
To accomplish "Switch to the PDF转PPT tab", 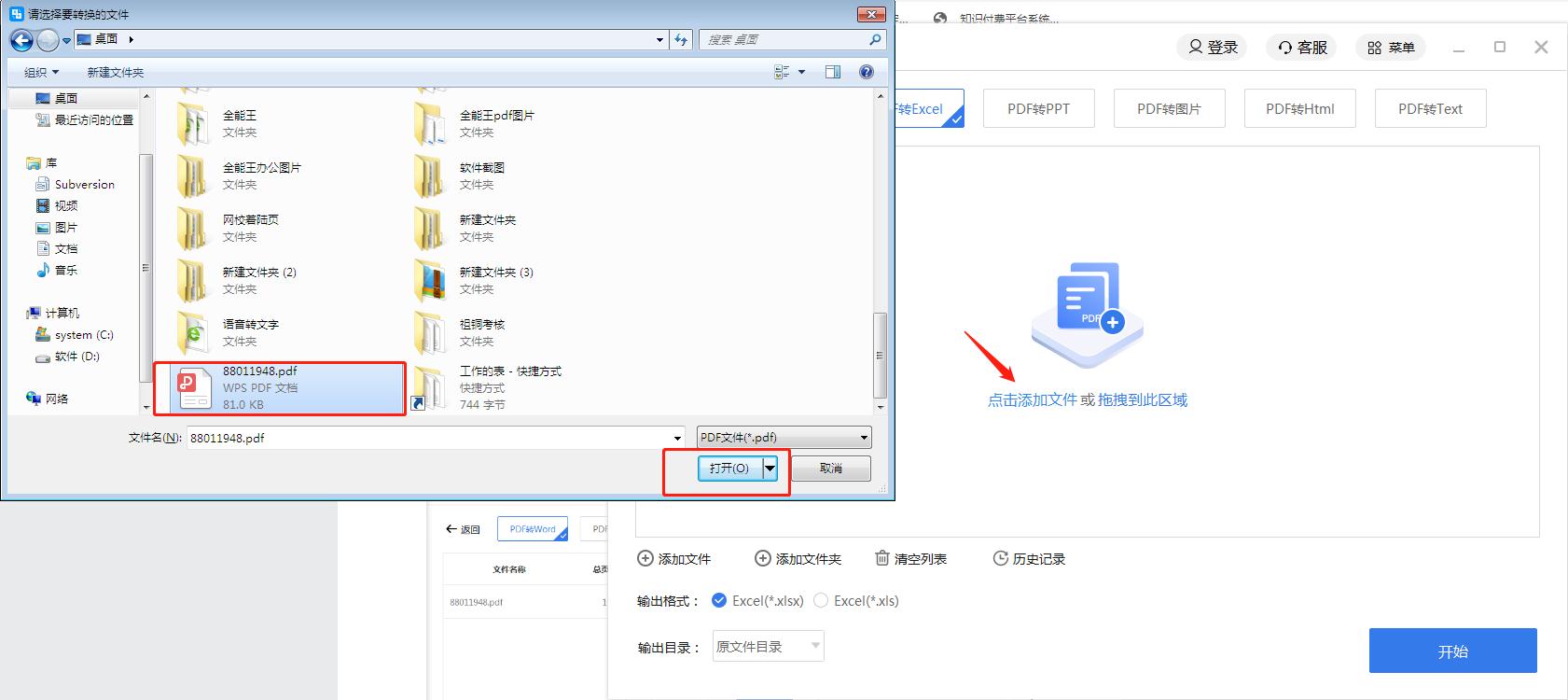I will pos(1038,108).
